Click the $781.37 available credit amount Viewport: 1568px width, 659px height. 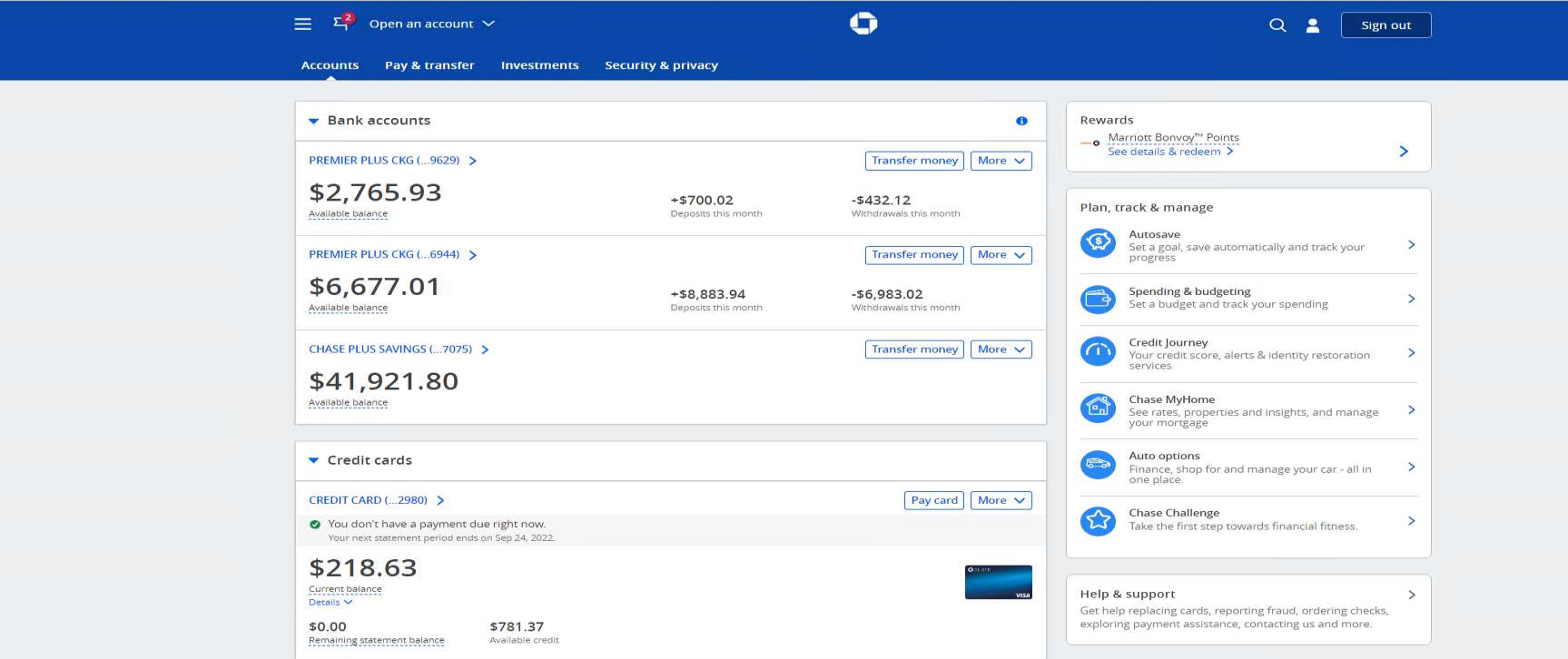pyautogui.click(x=517, y=627)
